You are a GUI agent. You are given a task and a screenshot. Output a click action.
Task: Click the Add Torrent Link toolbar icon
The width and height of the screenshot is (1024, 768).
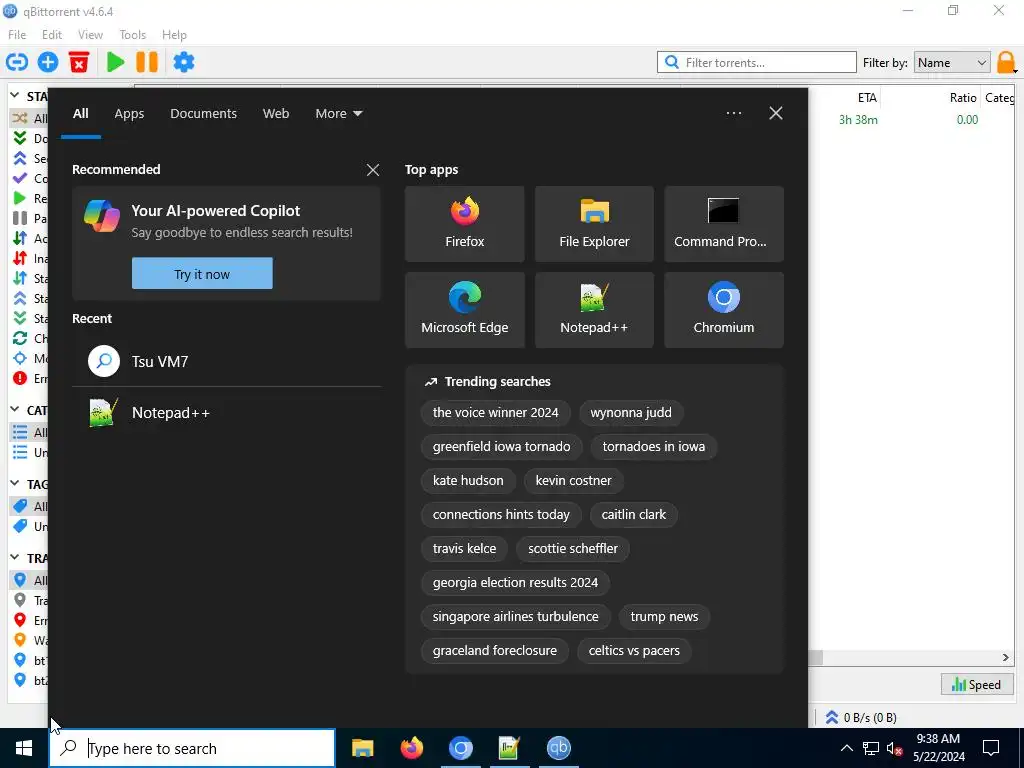pos(17,63)
